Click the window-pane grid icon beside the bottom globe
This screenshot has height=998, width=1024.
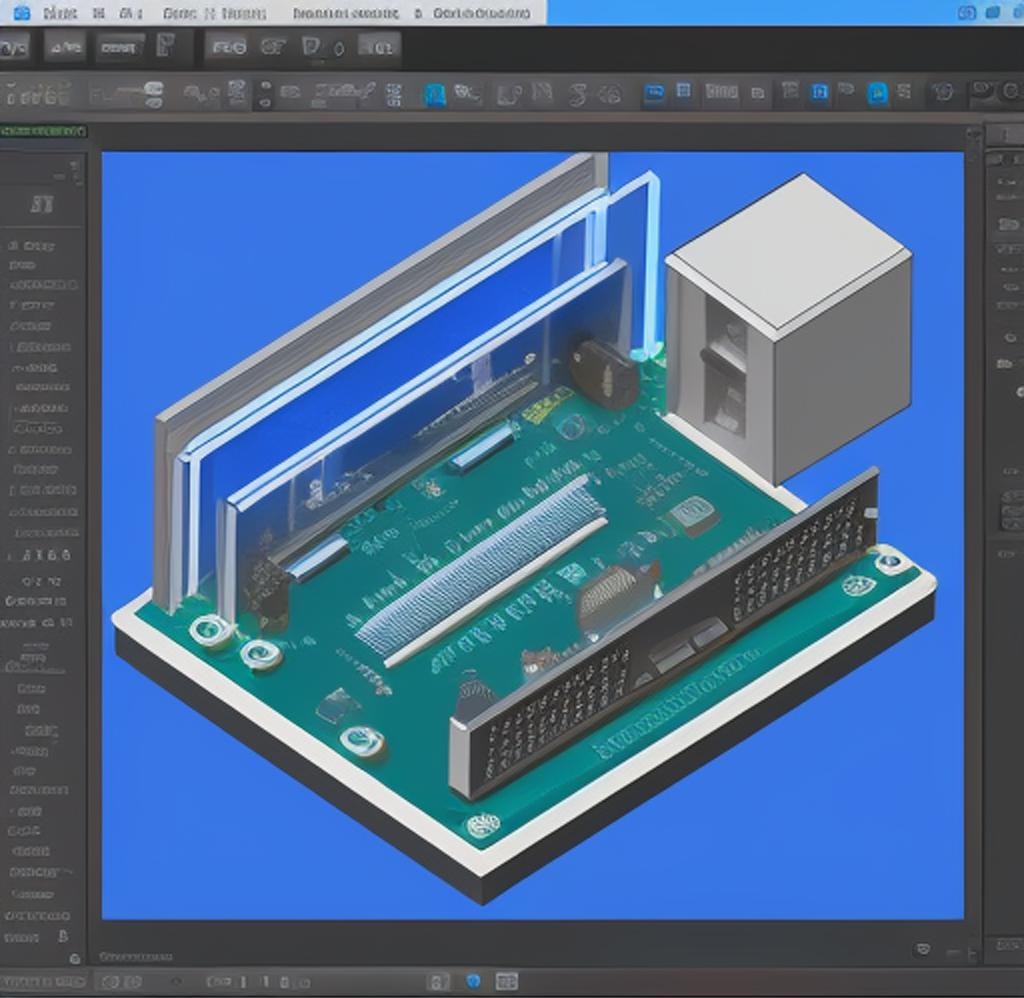point(507,981)
